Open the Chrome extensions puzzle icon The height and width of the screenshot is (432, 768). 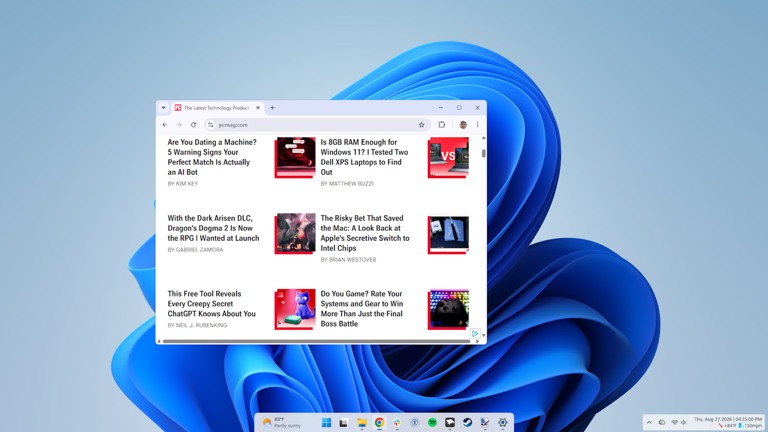(442, 125)
